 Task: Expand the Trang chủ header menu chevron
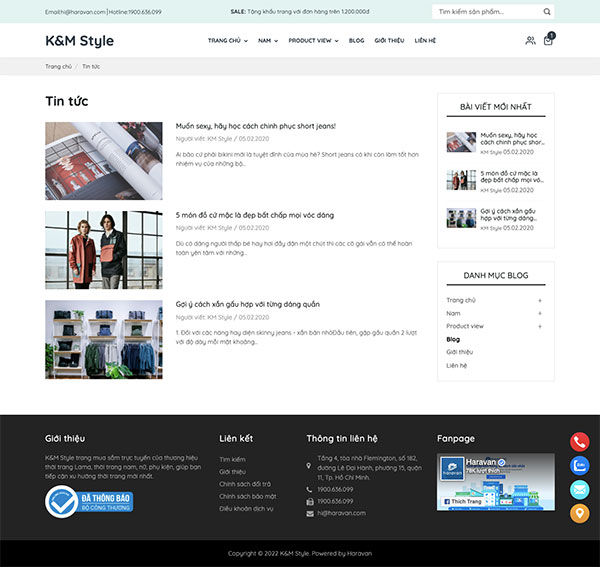pyautogui.click(x=246, y=41)
